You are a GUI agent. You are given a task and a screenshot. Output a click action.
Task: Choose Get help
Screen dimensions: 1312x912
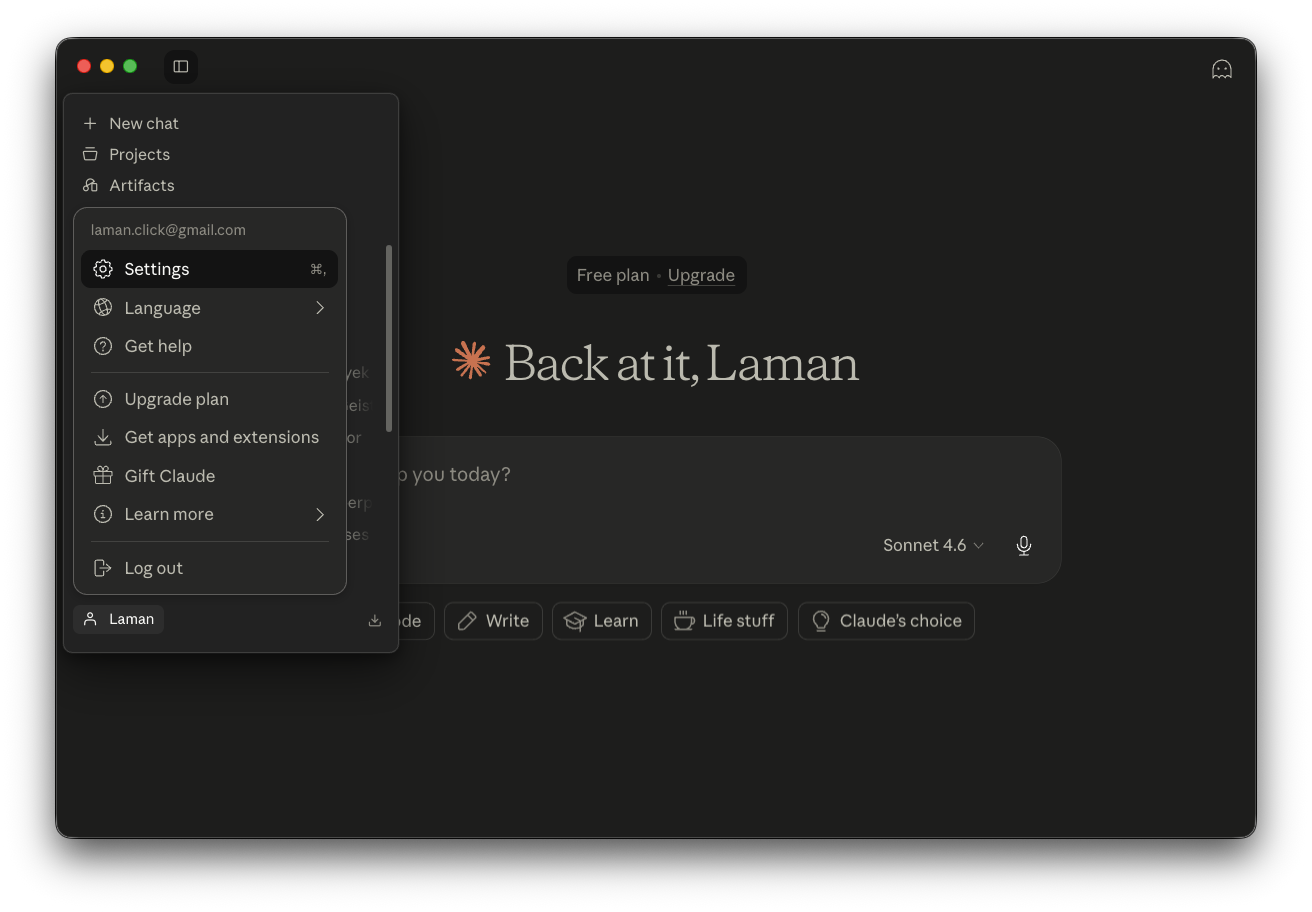coord(209,346)
